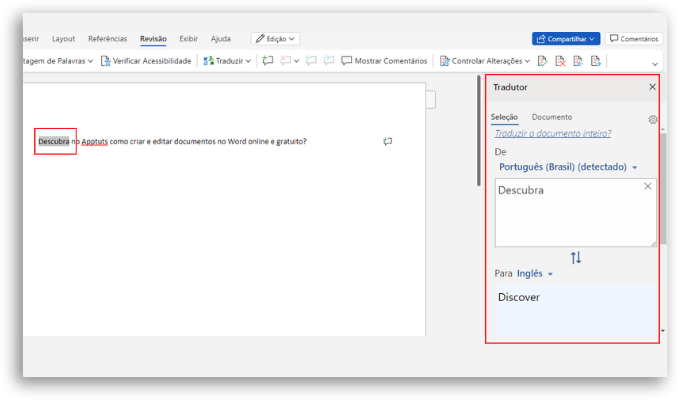Click the comment marker beside the document line
700x400 pixels.
point(388,142)
